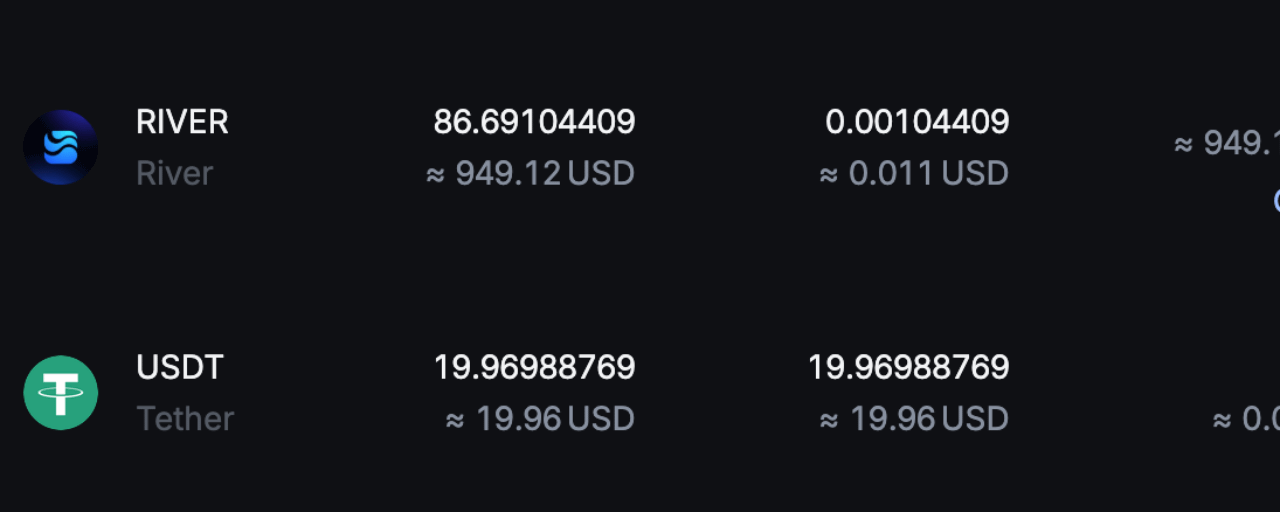This screenshot has width=1280, height=512.
Task: Open the RIVER ticker name
Action: pyautogui.click(x=182, y=122)
